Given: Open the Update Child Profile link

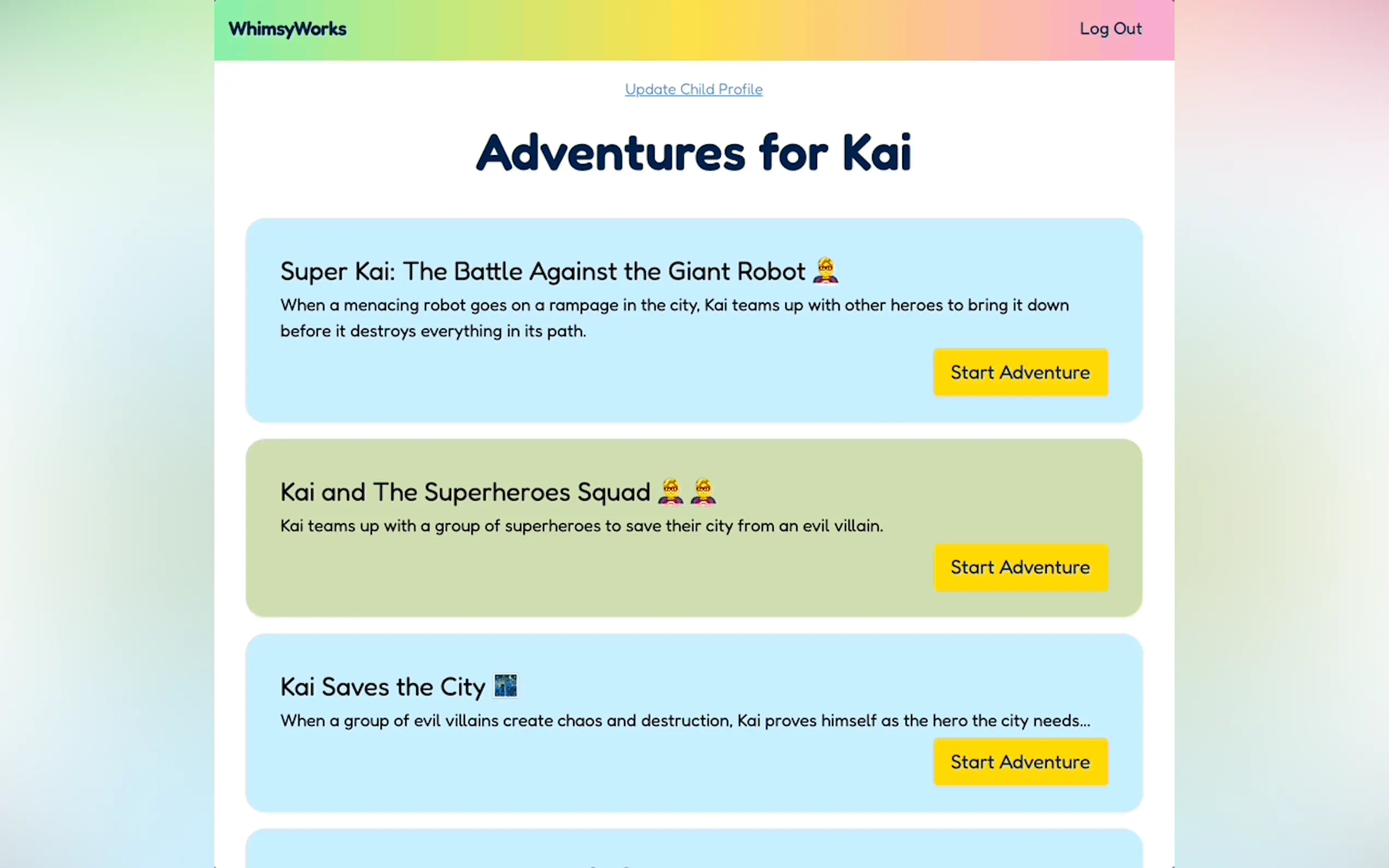Looking at the screenshot, I should click(x=693, y=89).
